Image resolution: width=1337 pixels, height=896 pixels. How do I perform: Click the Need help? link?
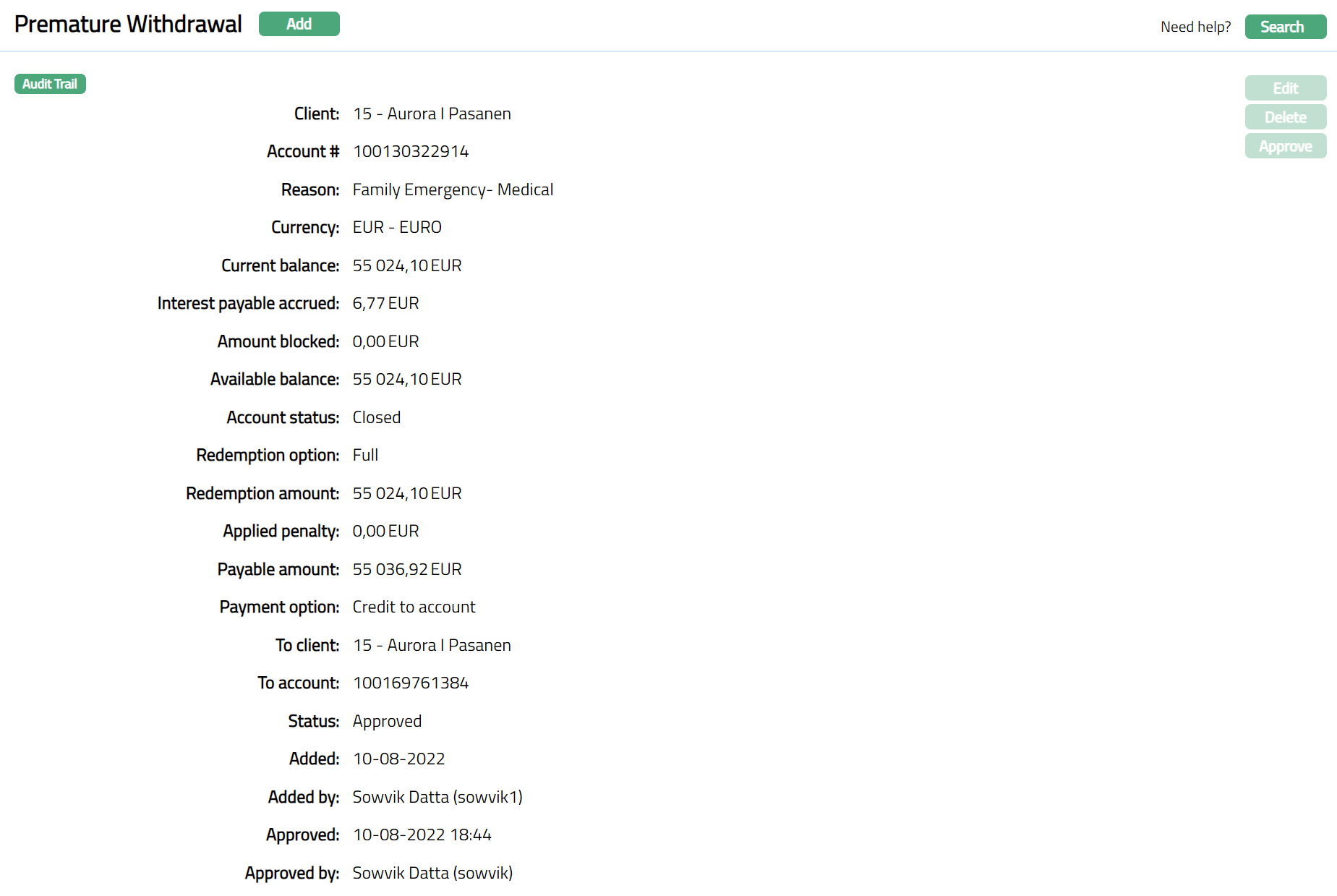click(x=1195, y=27)
